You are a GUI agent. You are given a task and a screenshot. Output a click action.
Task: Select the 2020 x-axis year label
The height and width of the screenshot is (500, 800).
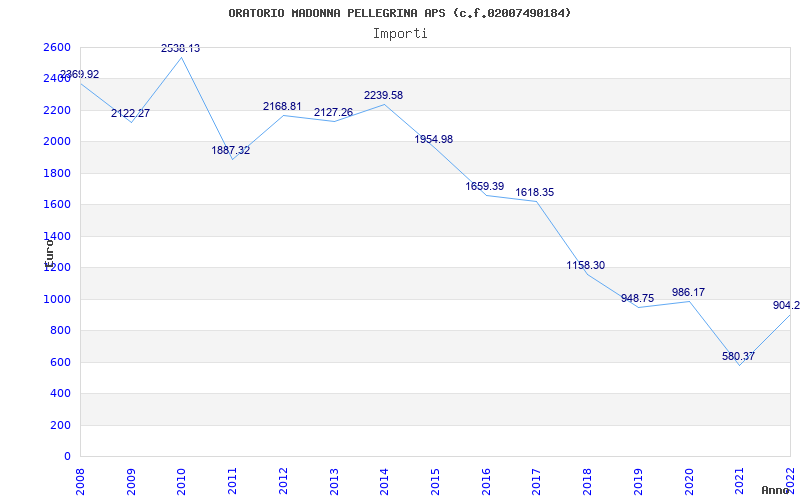(689, 482)
